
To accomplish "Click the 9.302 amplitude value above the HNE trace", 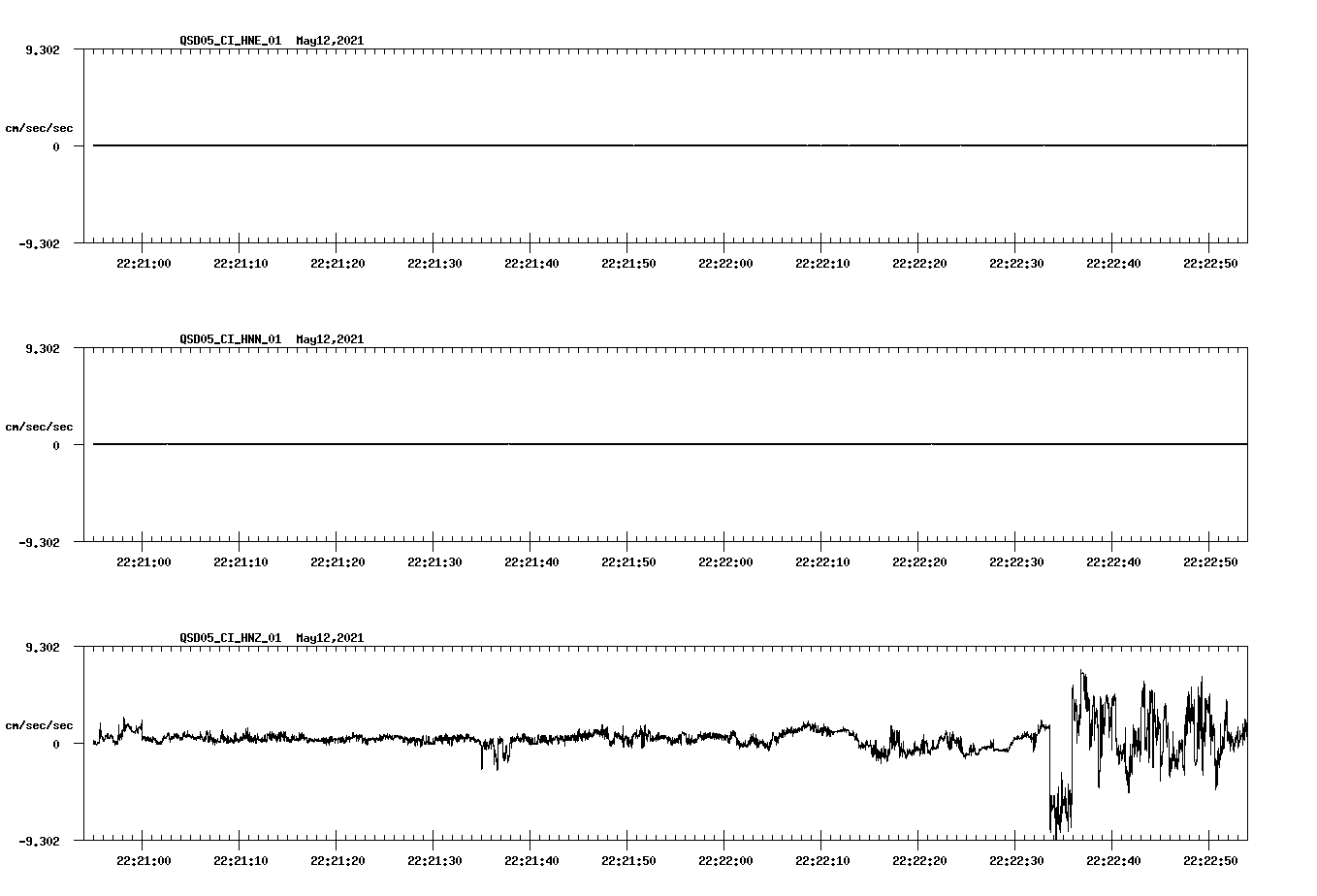I will tap(44, 48).
